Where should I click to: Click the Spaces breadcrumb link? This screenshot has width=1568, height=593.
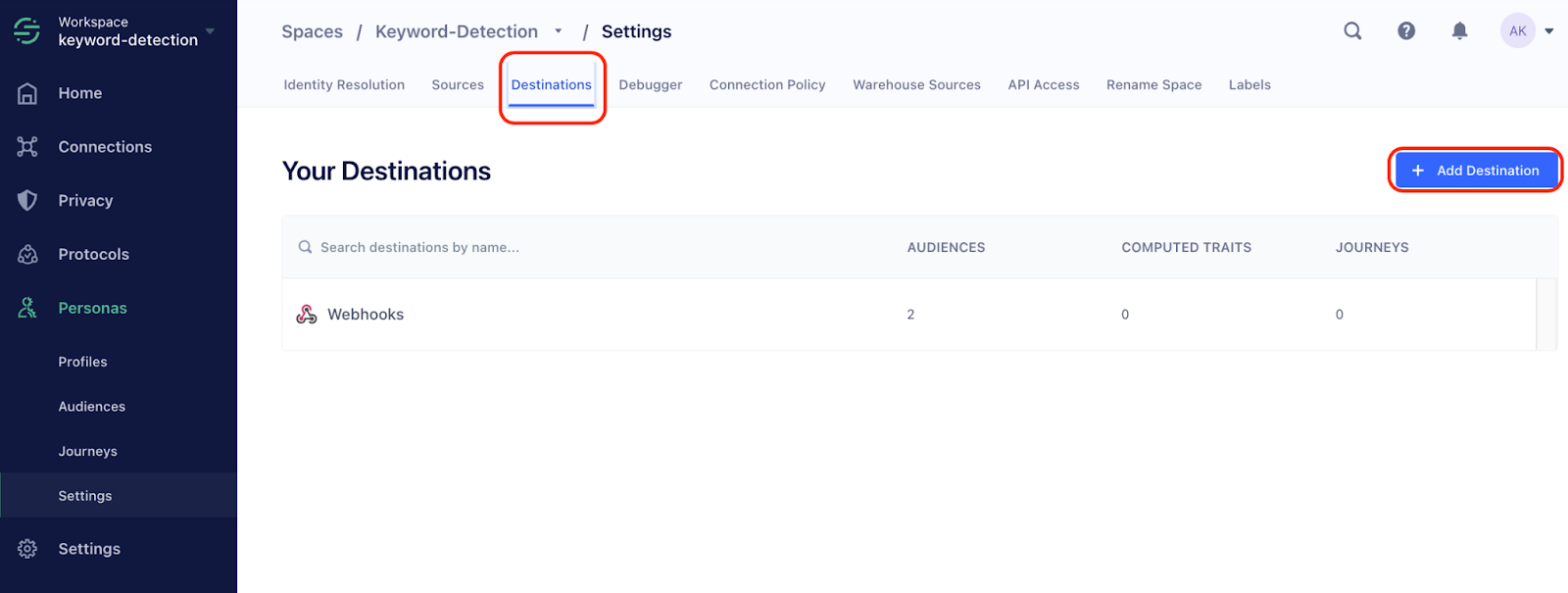pyautogui.click(x=313, y=31)
